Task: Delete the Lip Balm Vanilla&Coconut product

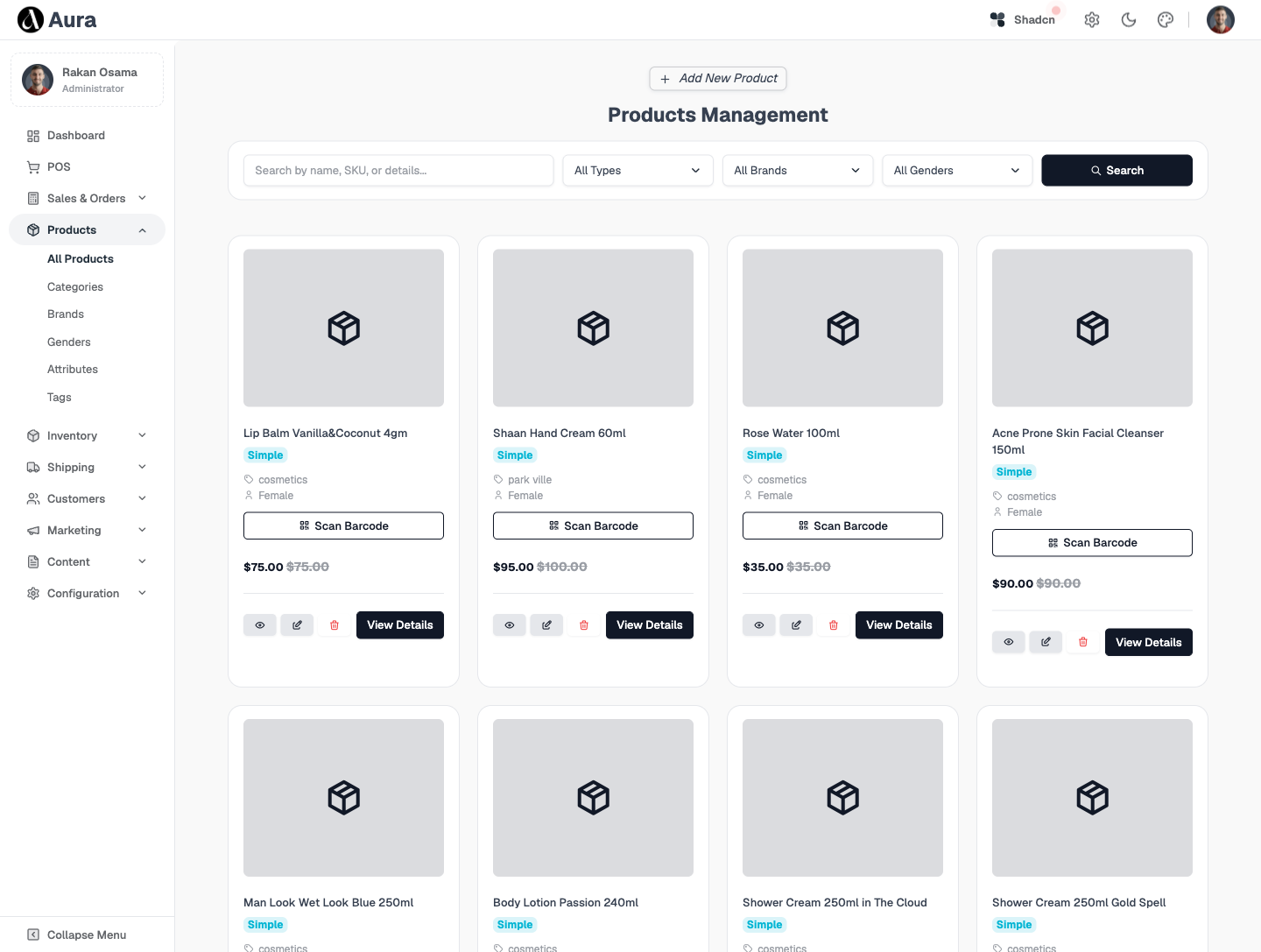Action: coord(335,625)
